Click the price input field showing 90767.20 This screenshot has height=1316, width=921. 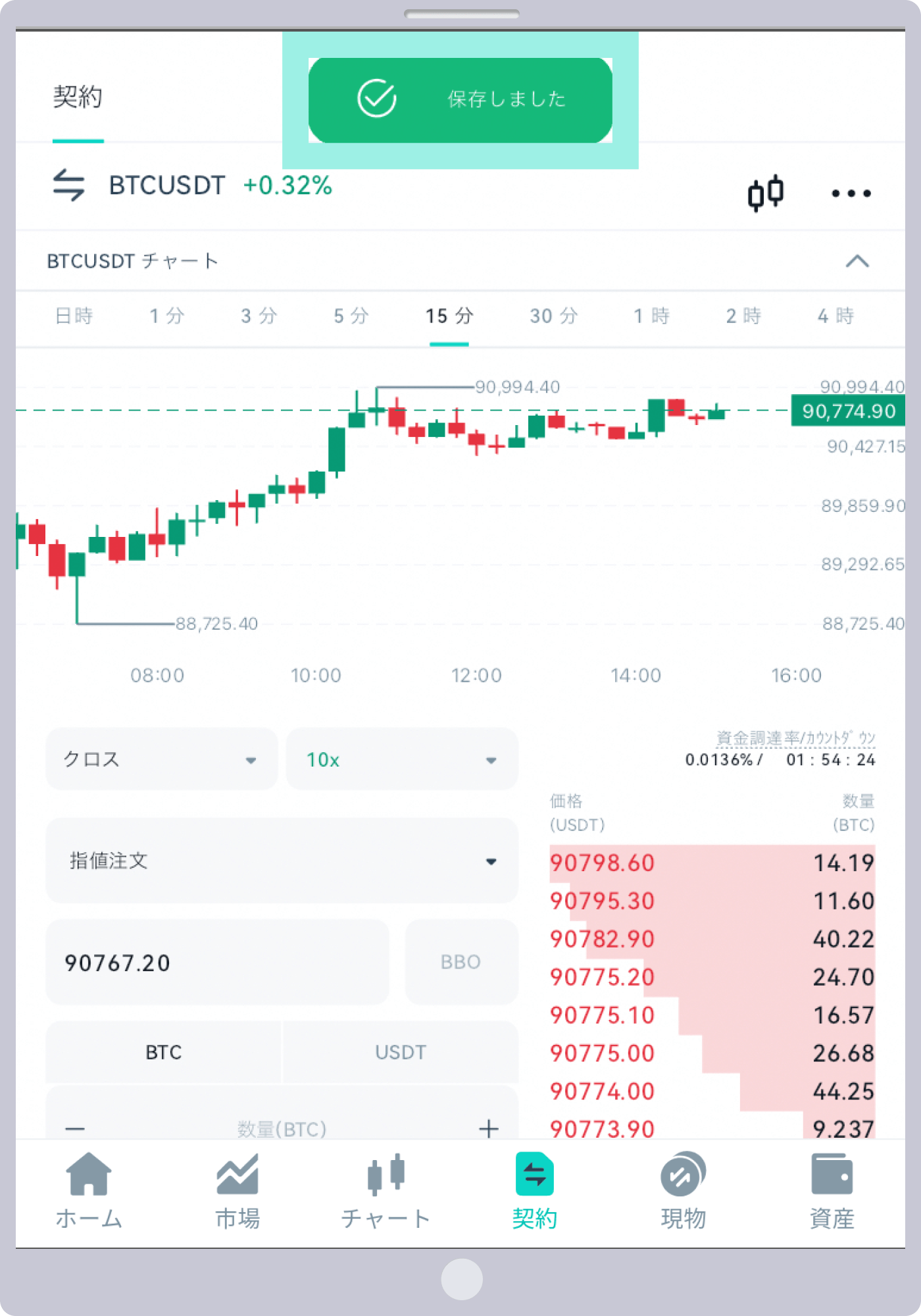tap(218, 962)
